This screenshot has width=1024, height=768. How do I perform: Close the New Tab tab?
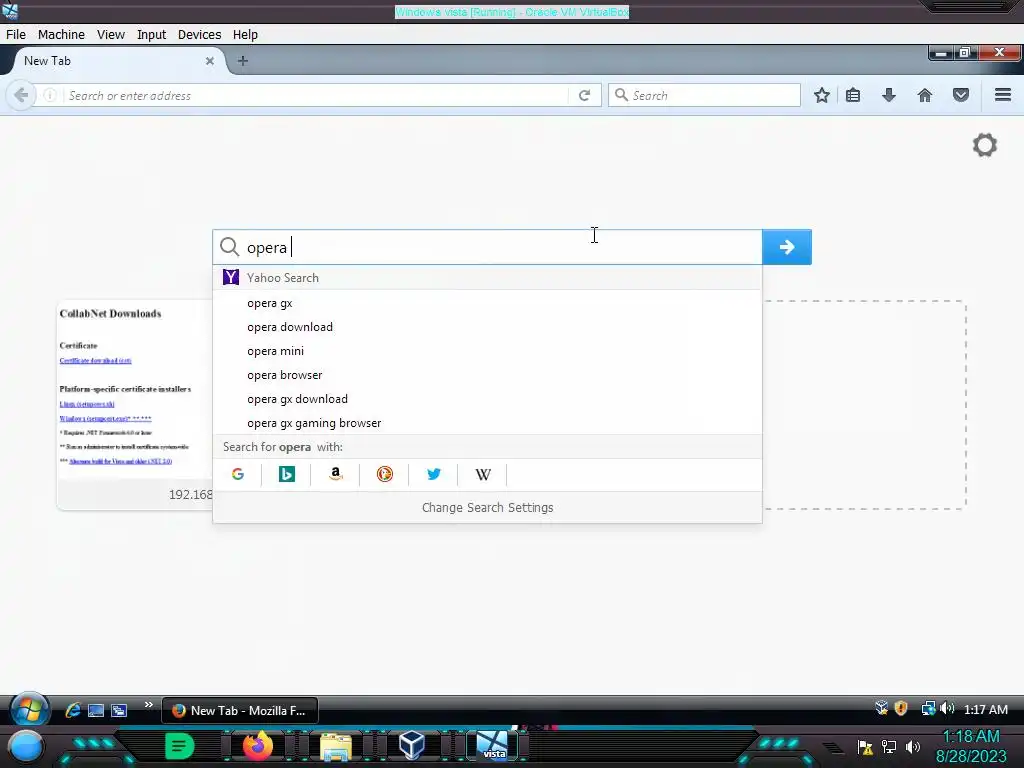(x=210, y=61)
